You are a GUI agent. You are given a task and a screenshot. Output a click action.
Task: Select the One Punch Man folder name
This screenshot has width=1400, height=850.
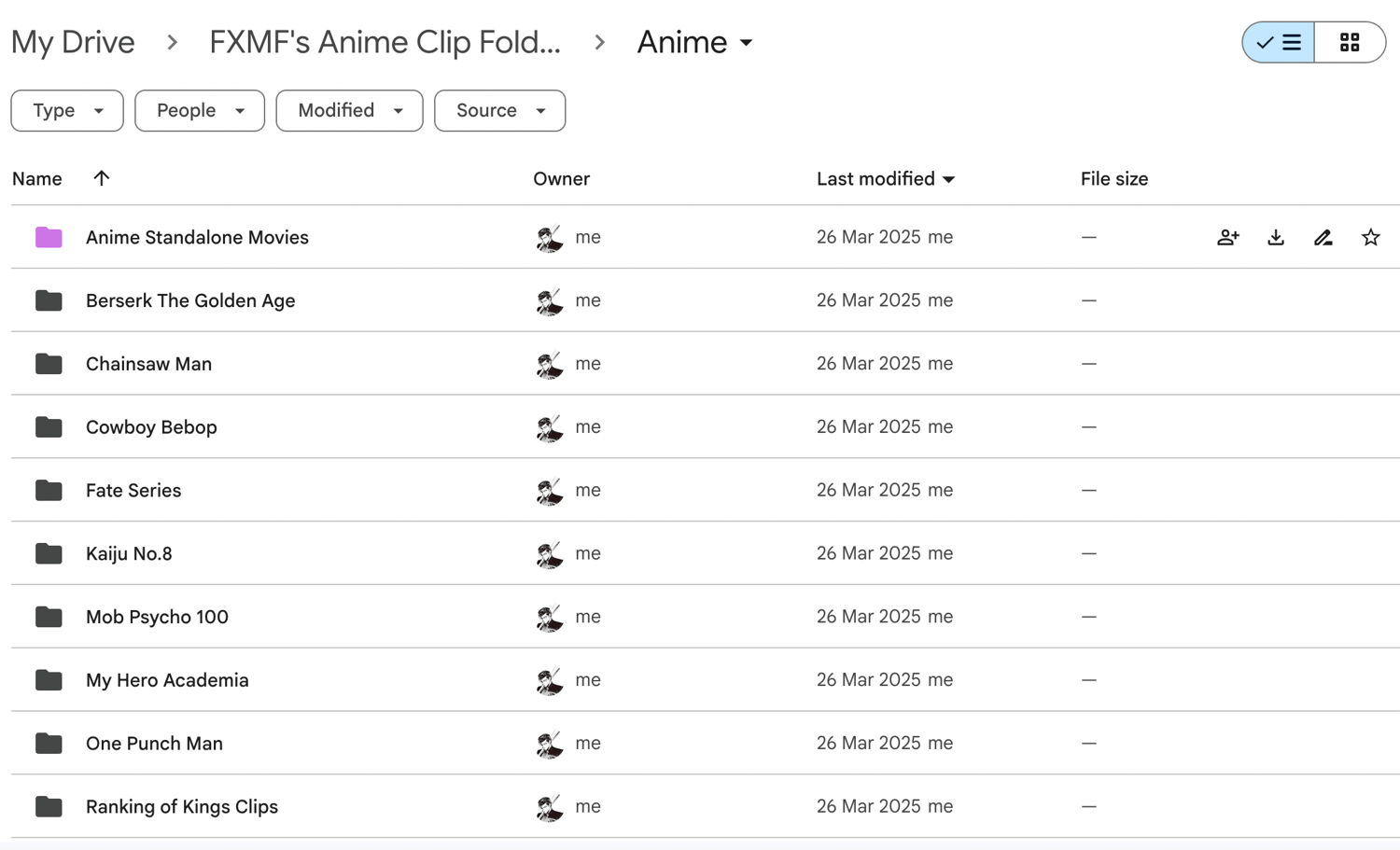154,744
